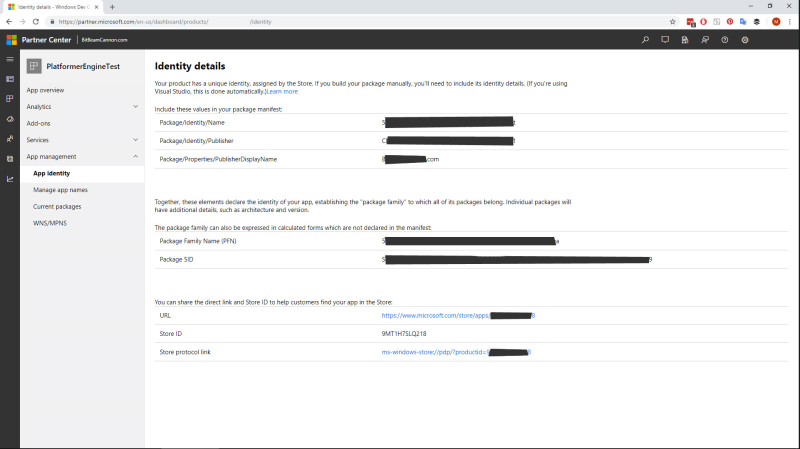The image size is (800, 449).
Task: Open search using magnifier icon in header
Action: pyautogui.click(x=645, y=40)
